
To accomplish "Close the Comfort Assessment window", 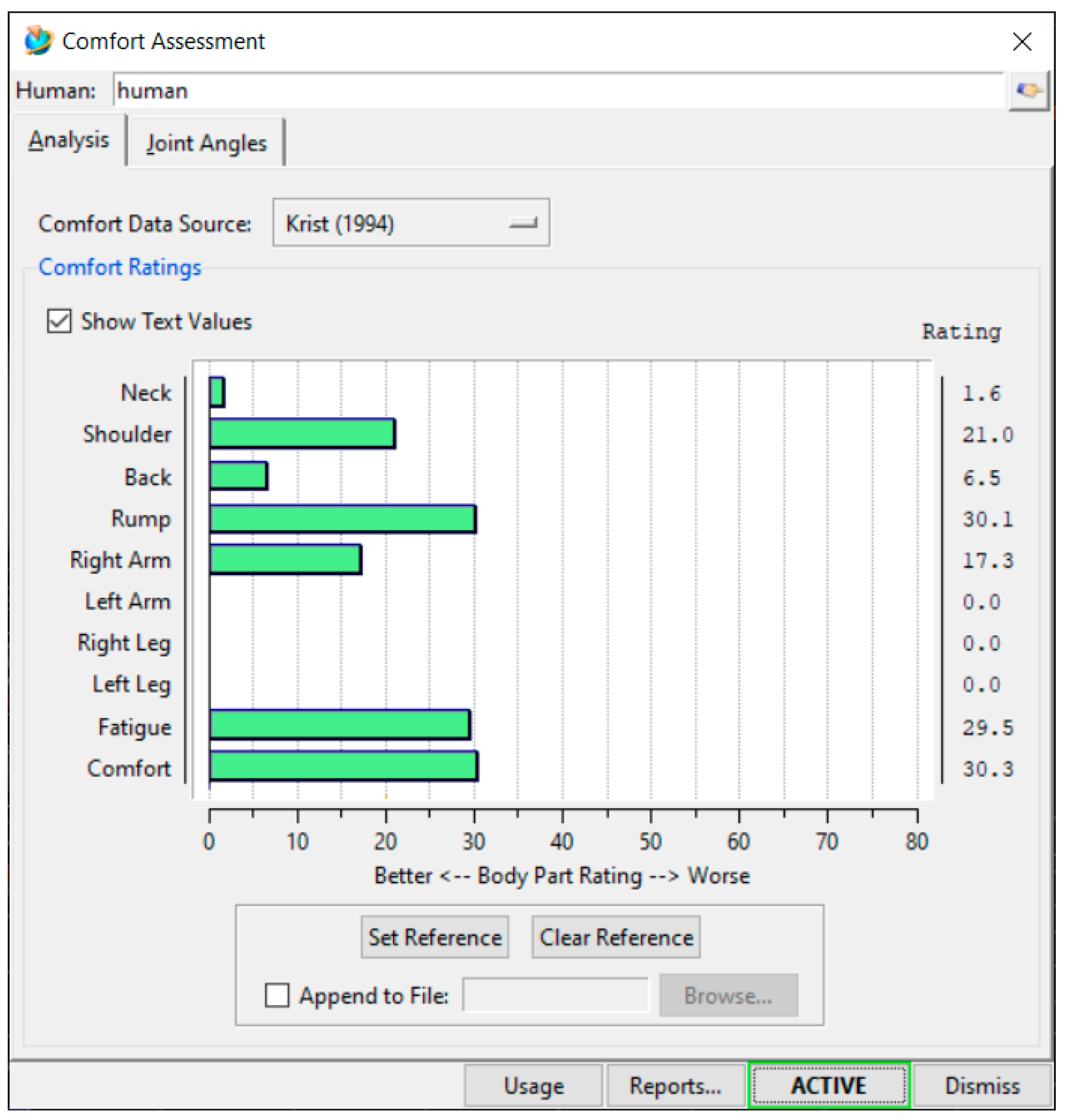I will [1021, 42].
